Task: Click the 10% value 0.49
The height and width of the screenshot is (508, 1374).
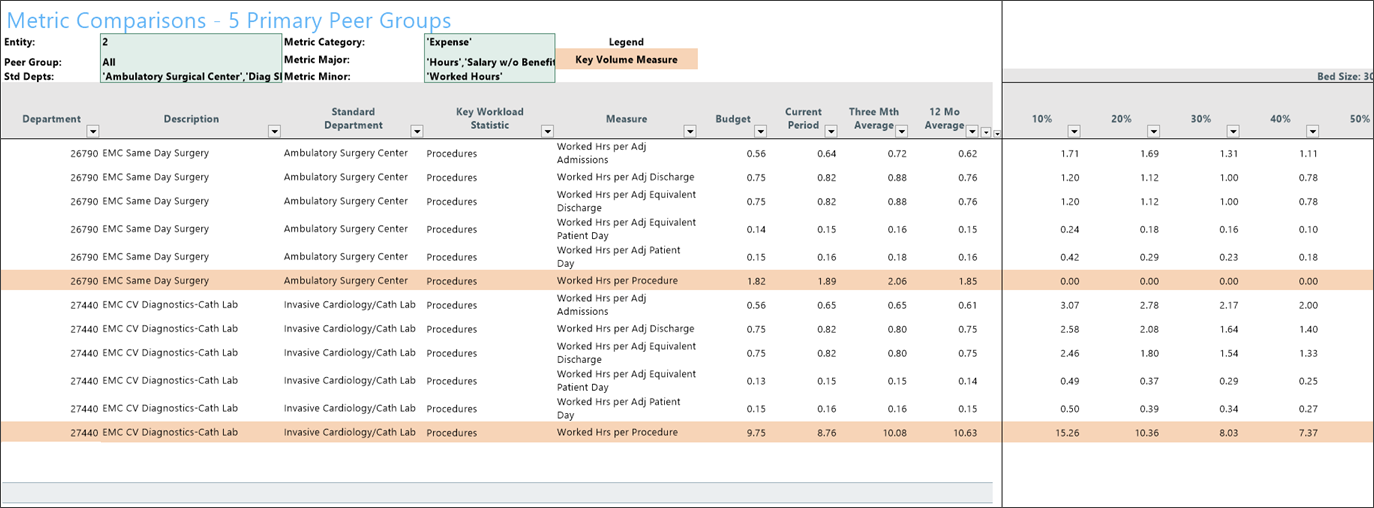Action: point(1070,381)
